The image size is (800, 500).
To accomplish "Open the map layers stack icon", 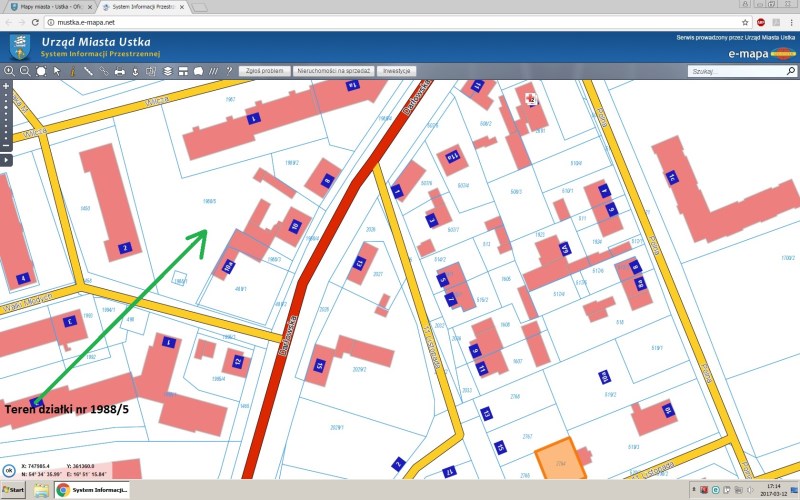I will 167,71.
